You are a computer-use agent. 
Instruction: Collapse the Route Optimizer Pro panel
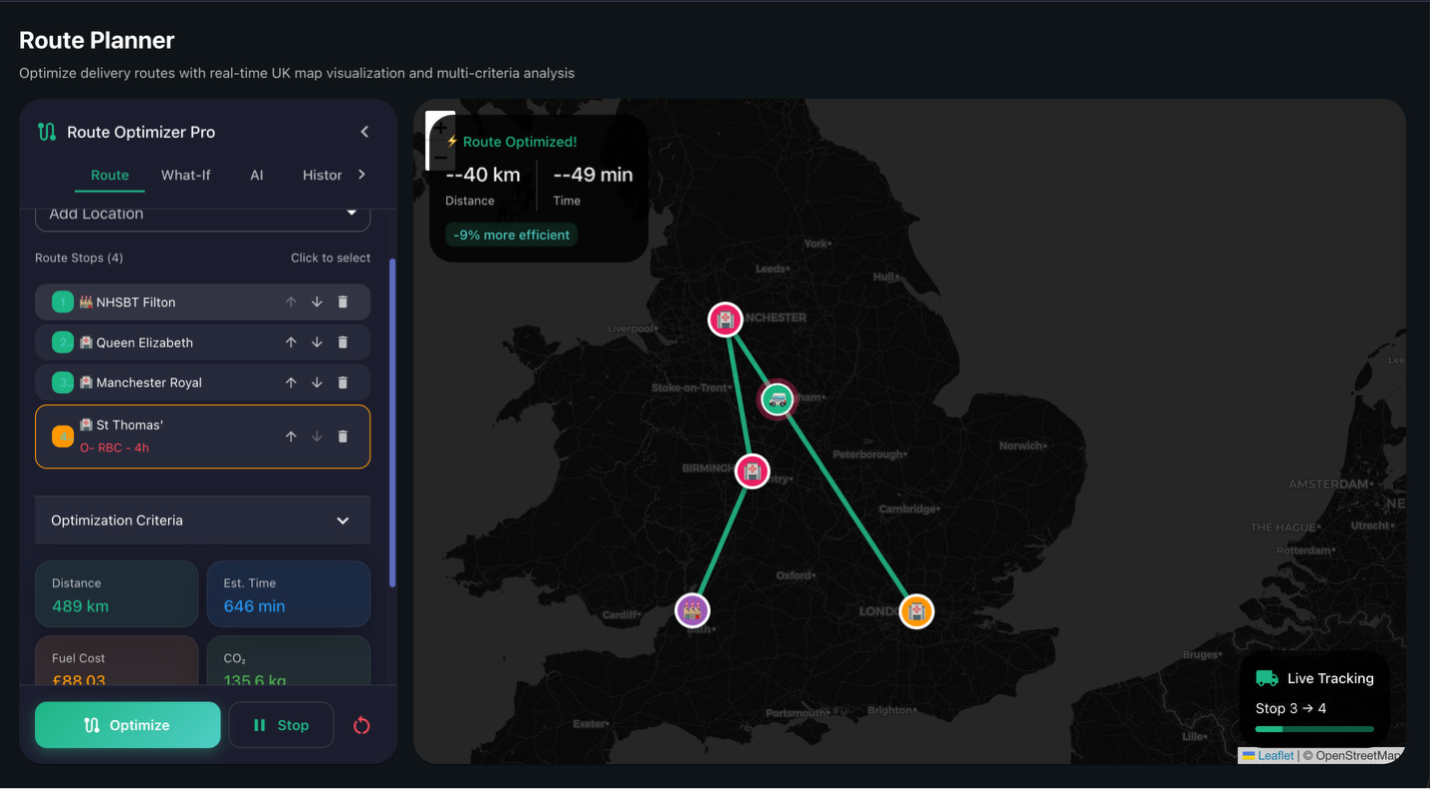point(365,132)
